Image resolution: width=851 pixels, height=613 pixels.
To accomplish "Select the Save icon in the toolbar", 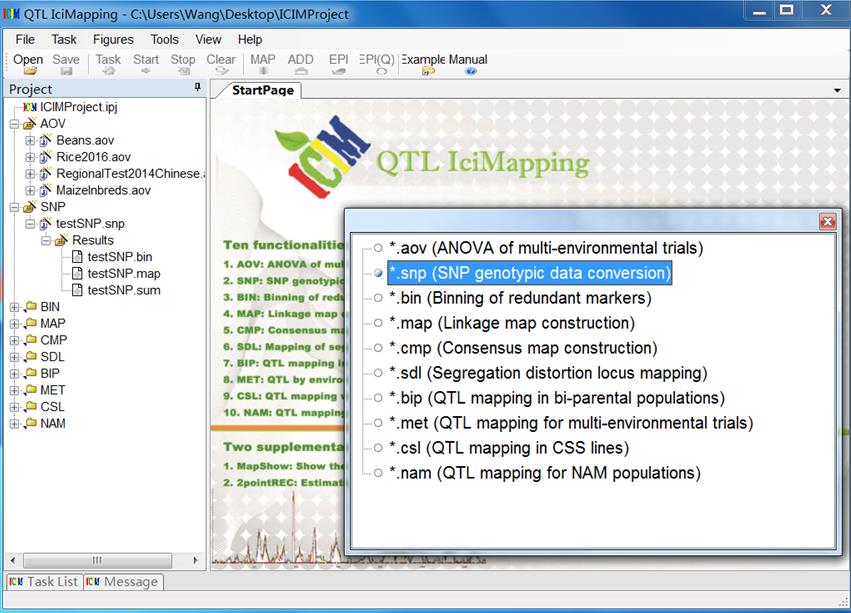I will (65, 62).
